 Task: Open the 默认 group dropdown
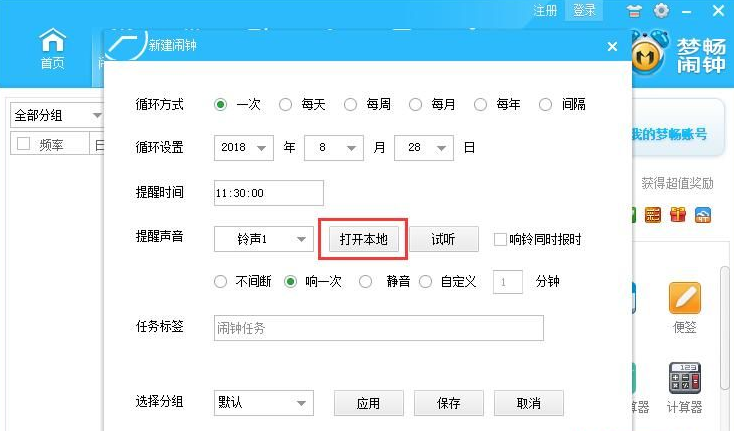click(264, 403)
